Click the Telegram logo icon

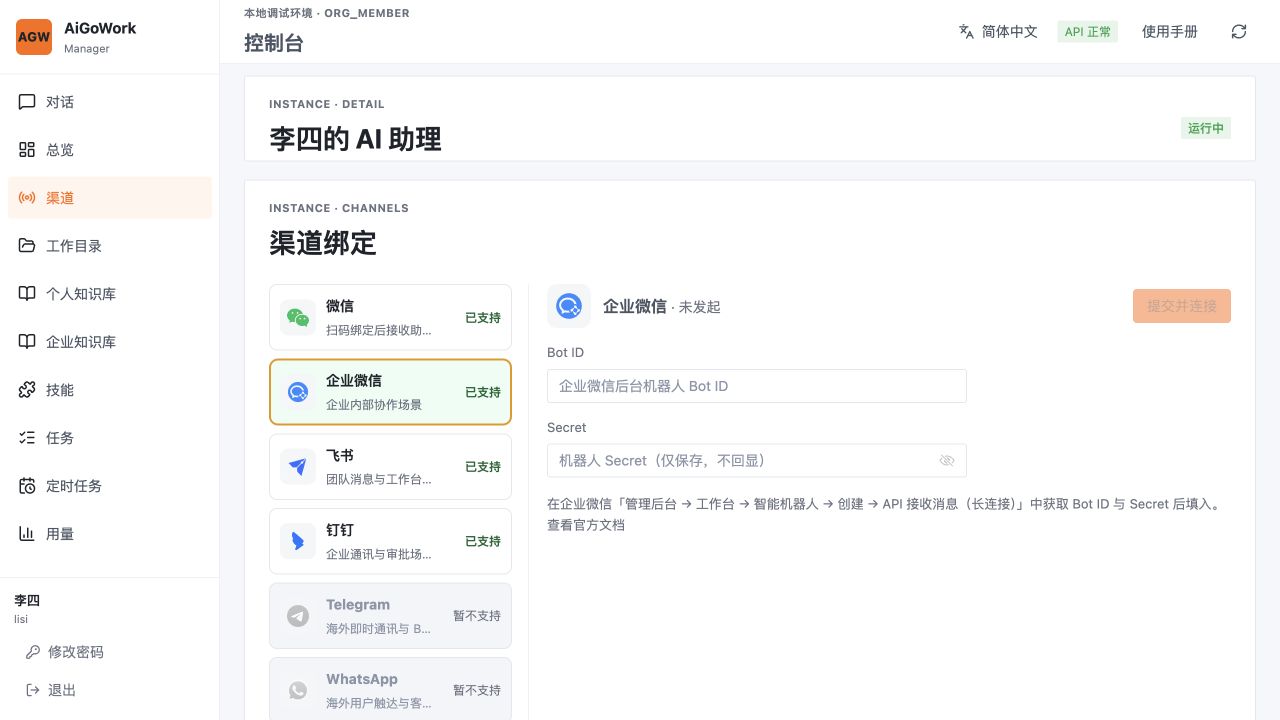click(298, 616)
